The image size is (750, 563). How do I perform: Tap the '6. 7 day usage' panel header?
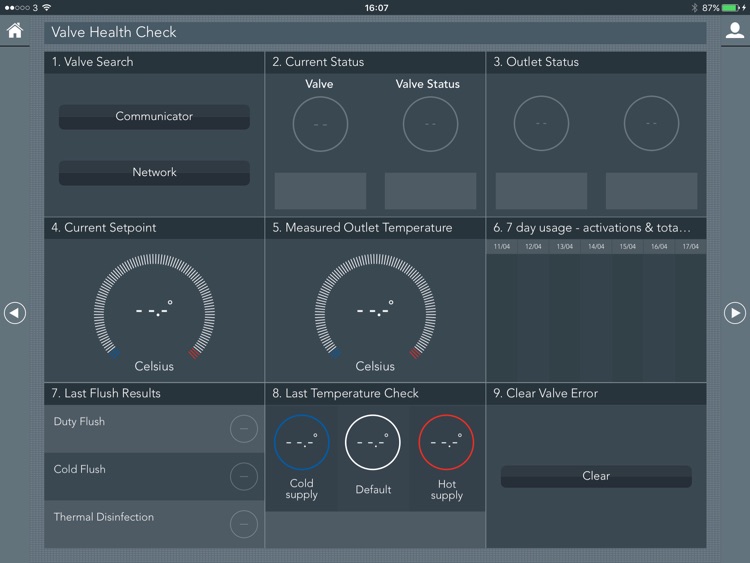click(596, 228)
